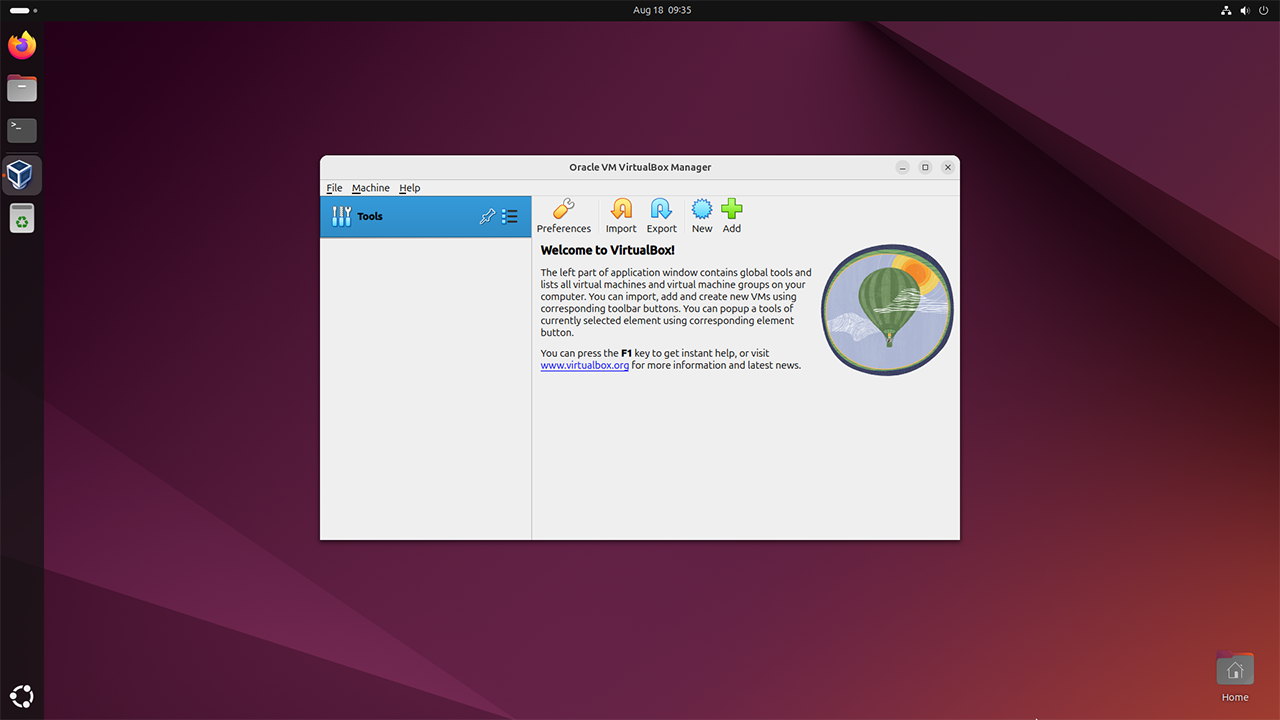Image resolution: width=1280 pixels, height=720 pixels.
Task: Open VirtualBox Preferences from the toolbar
Action: [564, 215]
